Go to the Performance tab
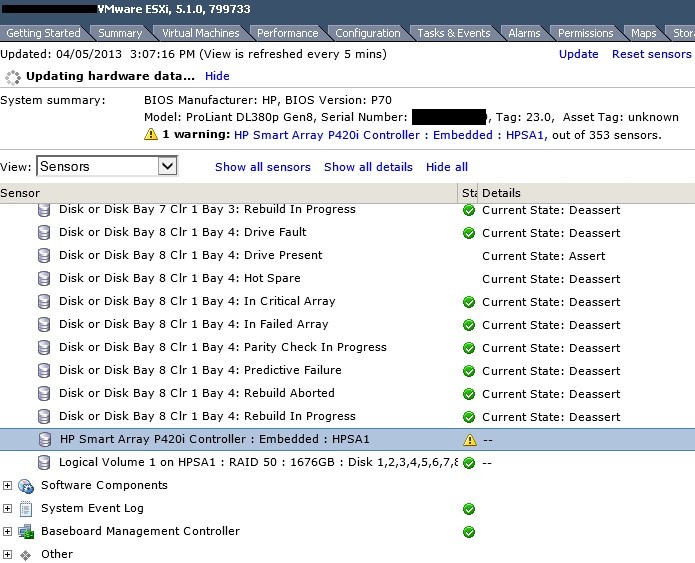 287,33
